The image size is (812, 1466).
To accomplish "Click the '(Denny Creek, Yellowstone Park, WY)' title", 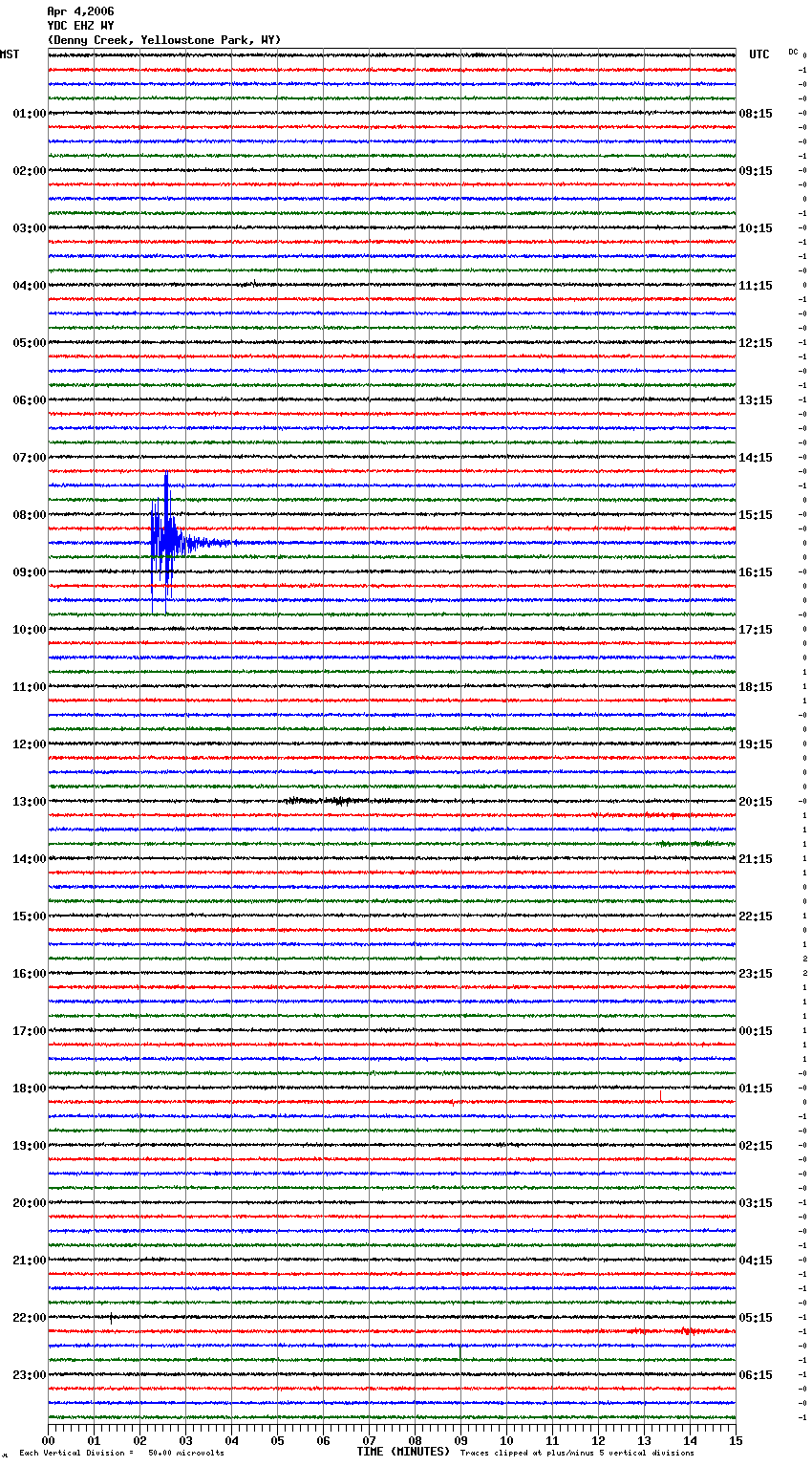I will (164, 40).
